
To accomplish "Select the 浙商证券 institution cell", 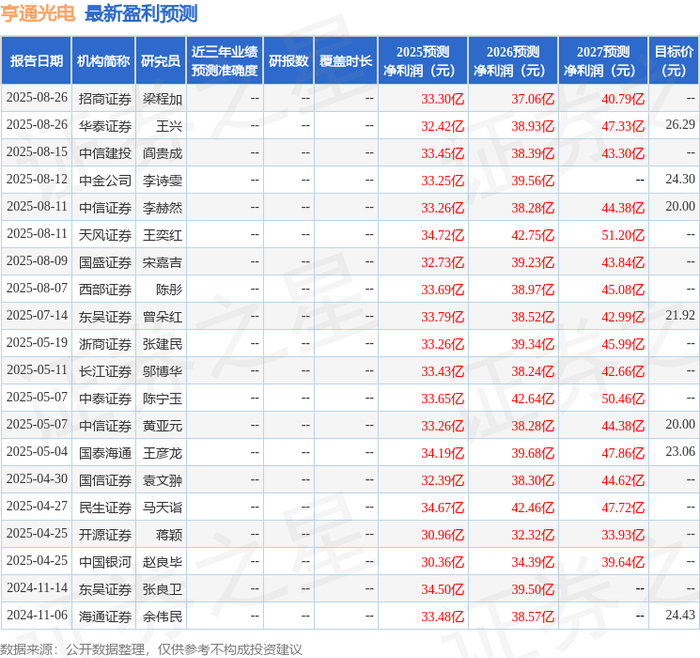I will tap(105, 344).
